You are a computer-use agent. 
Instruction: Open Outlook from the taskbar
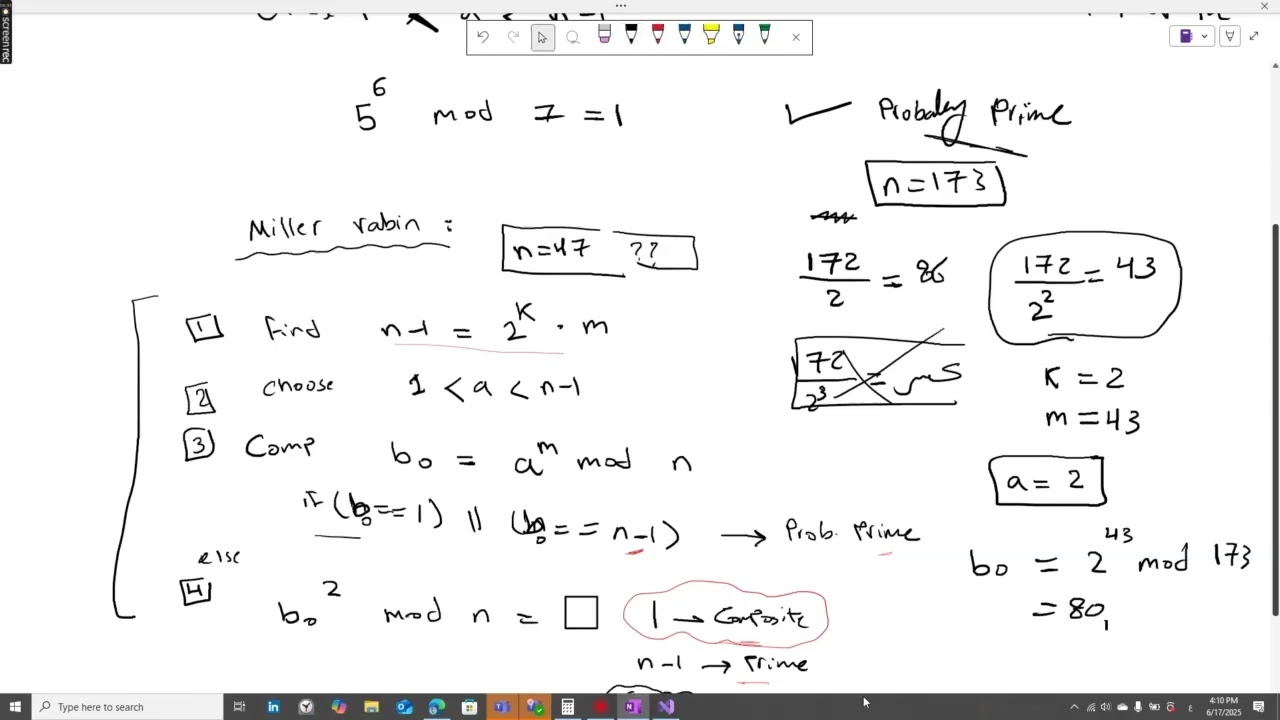tap(404, 707)
